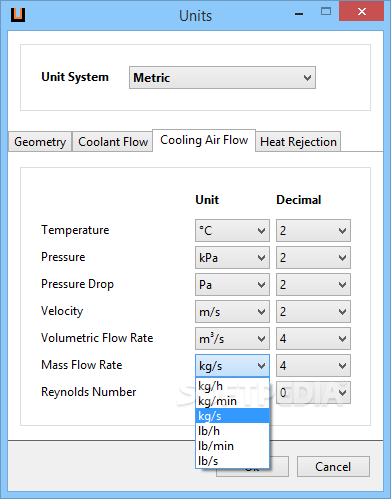Click the Unit System label

[75, 77]
